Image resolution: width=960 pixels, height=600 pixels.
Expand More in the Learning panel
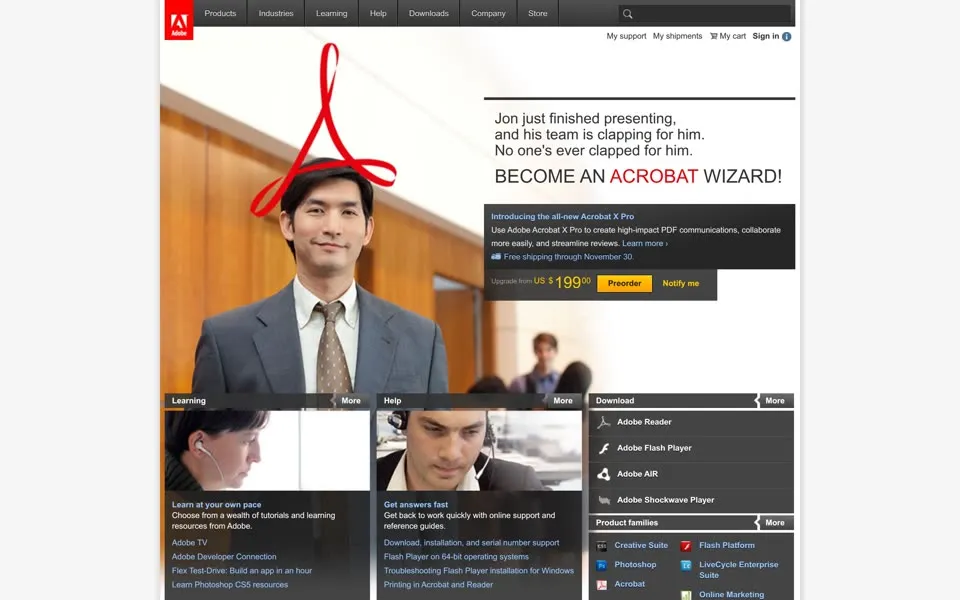pyautogui.click(x=350, y=400)
